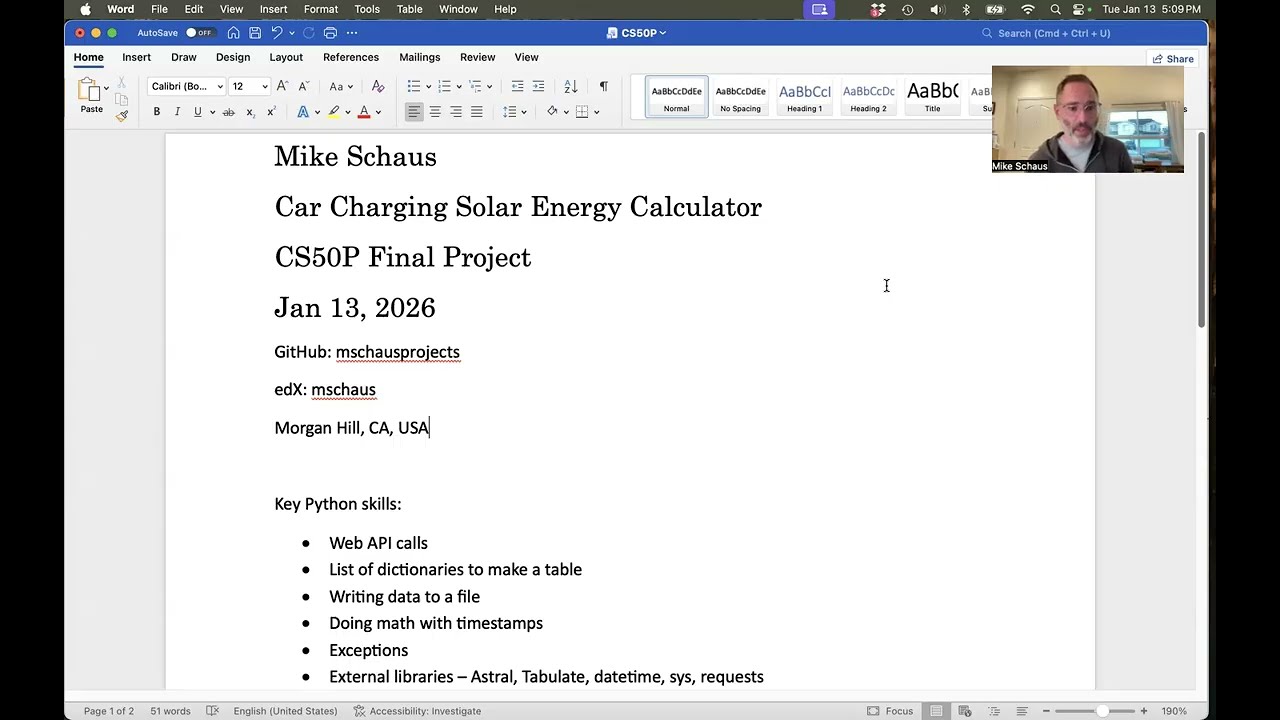Screen dimensions: 1280x720
Task: Apply Subscript formatting
Action: click(250, 112)
